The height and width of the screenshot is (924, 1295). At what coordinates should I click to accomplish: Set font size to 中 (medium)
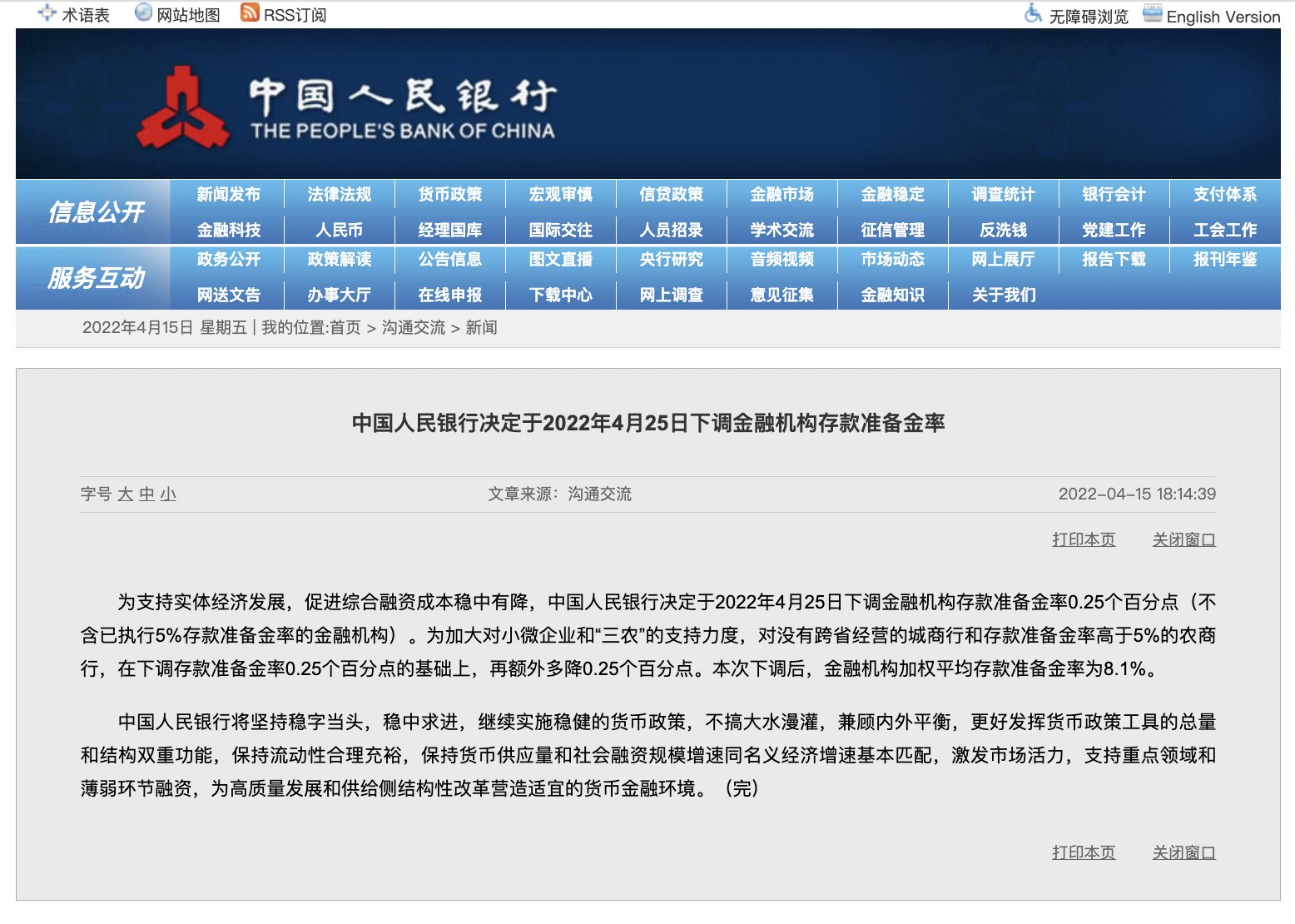[146, 494]
